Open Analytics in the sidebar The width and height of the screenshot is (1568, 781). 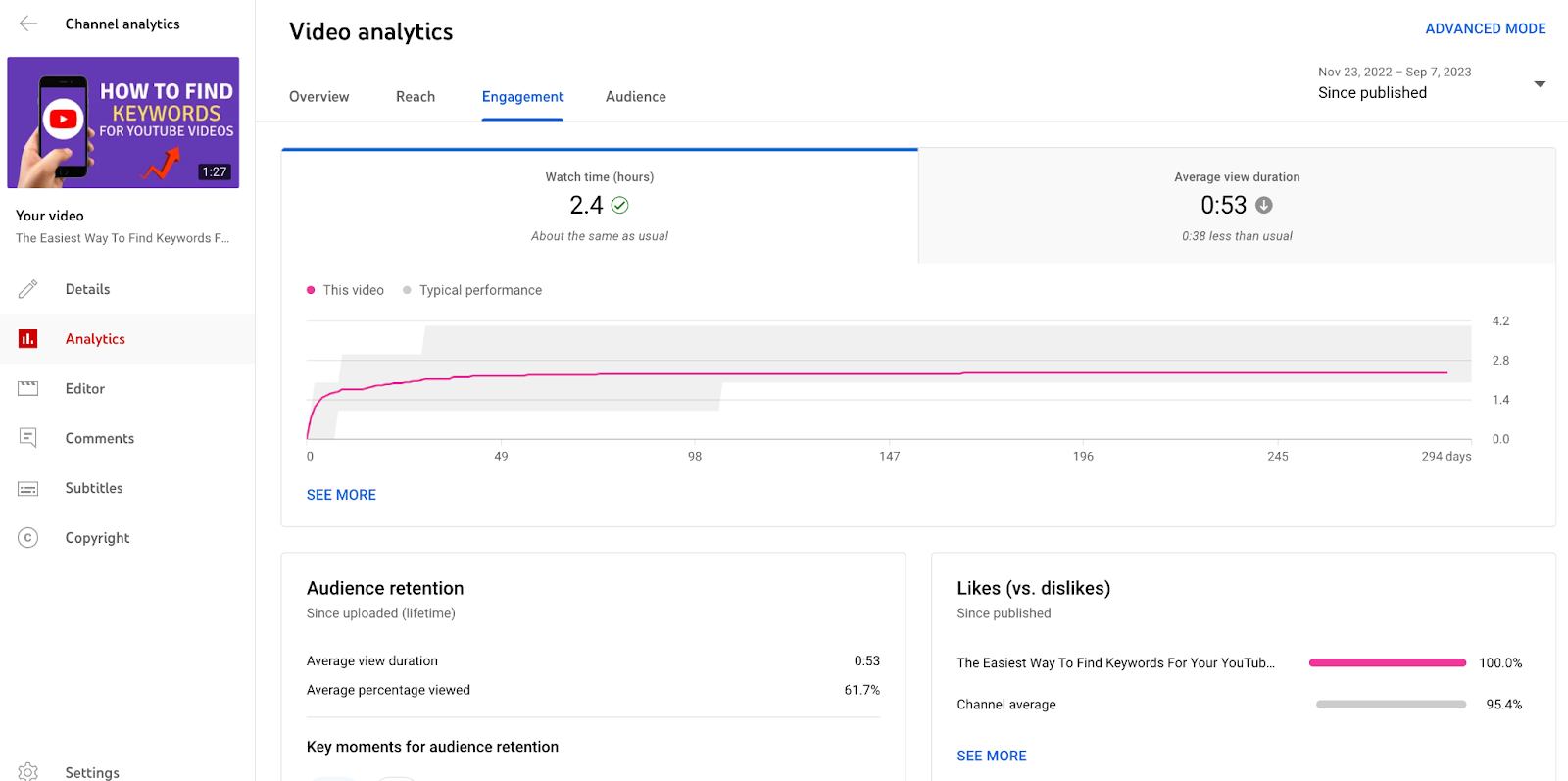127,339
